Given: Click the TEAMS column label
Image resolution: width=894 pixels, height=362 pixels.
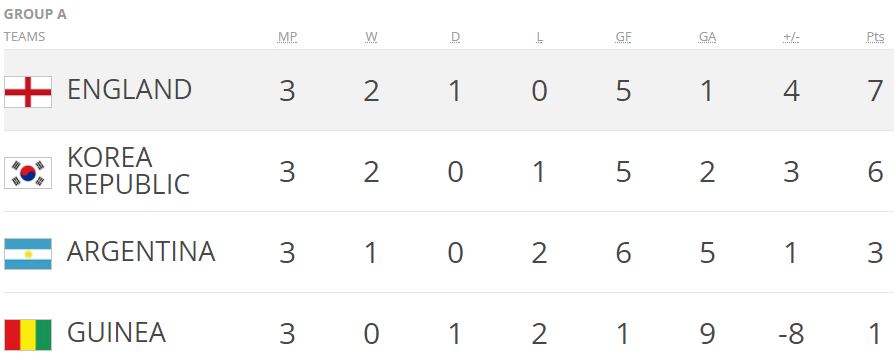Looking at the screenshot, I should (25, 37).
